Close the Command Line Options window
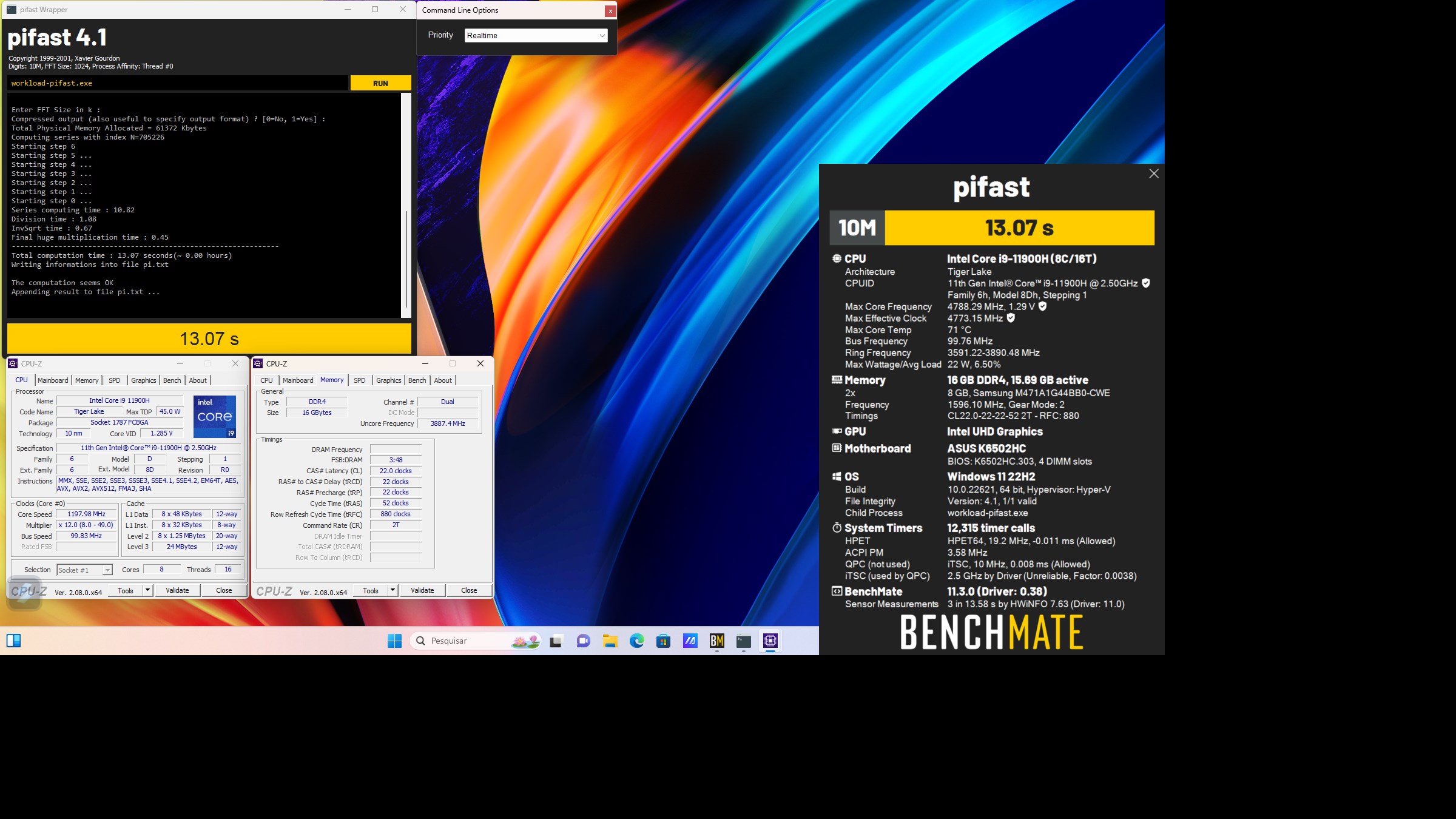This screenshot has height=819, width=1456. (x=610, y=11)
